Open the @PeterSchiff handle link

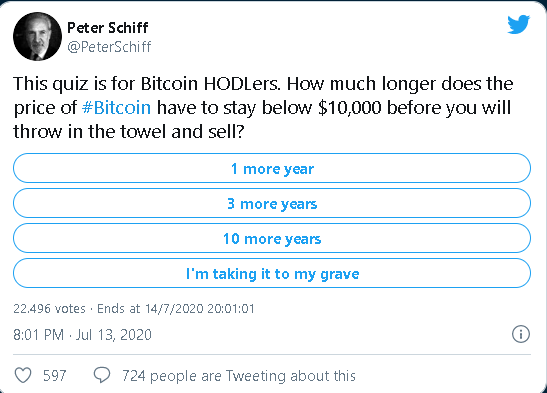click(x=109, y=47)
